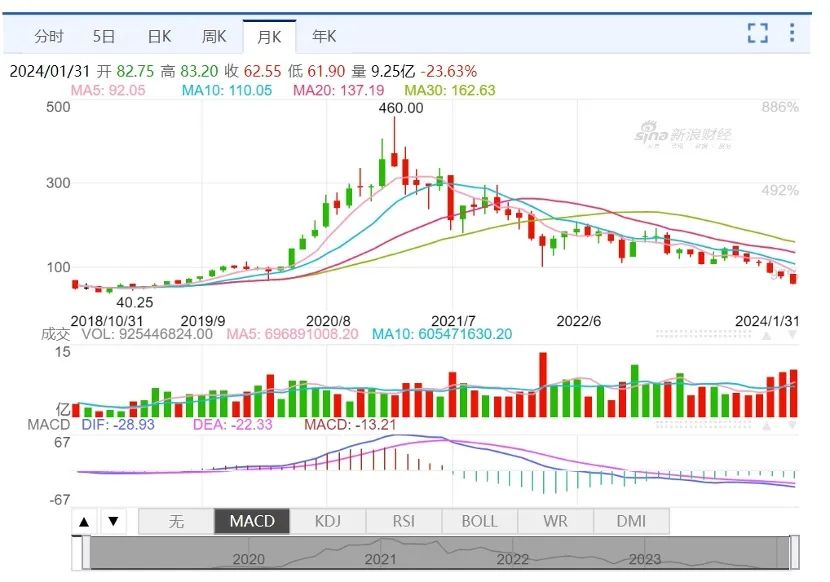Click the Sina Finance watermark logo

(x=686, y=136)
